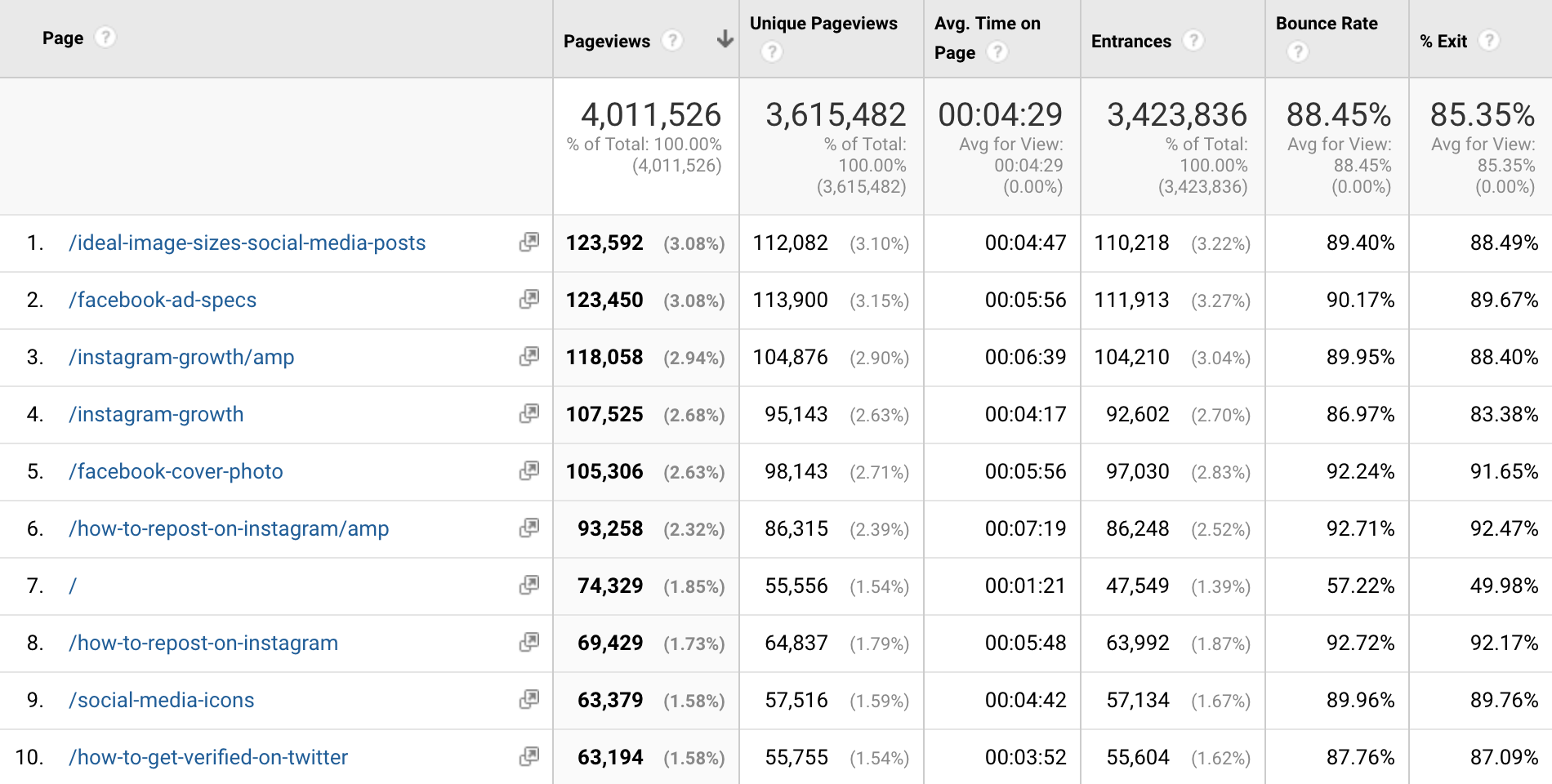
Task: Click the descending sort arrow on Pageviews
Action: [724, 39]
